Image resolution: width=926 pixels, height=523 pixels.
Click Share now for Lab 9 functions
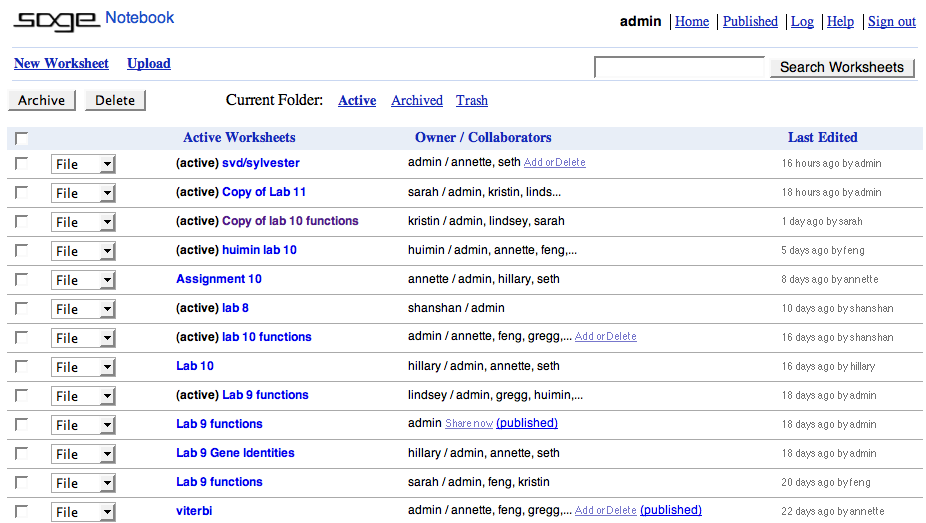[468, 424]
